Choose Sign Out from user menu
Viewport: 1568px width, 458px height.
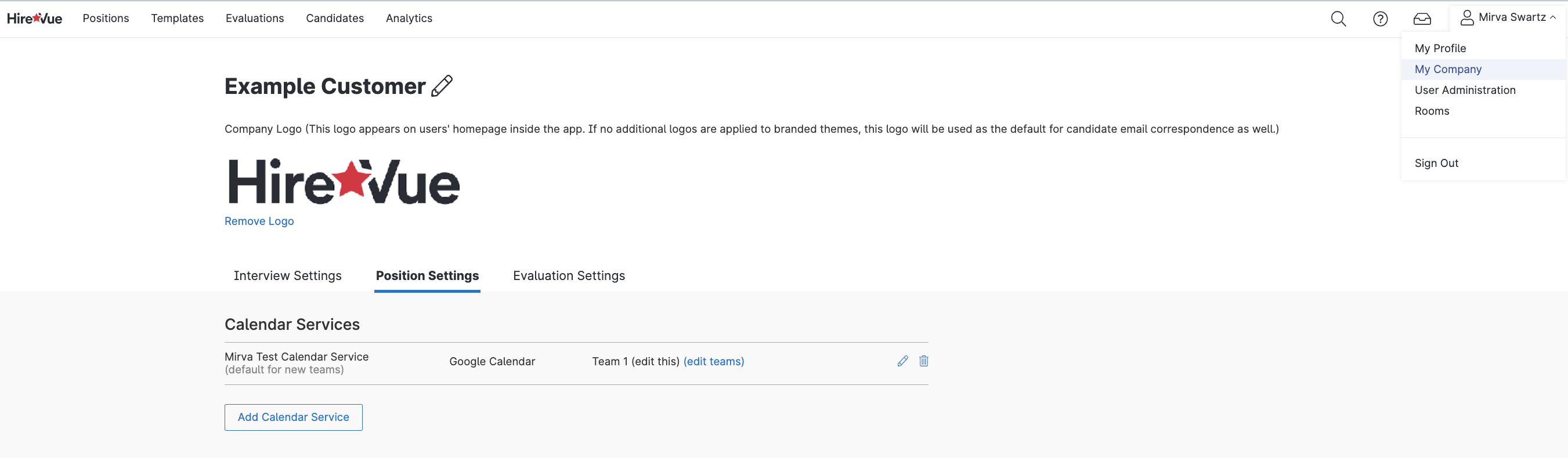[x=1483, y=163]
